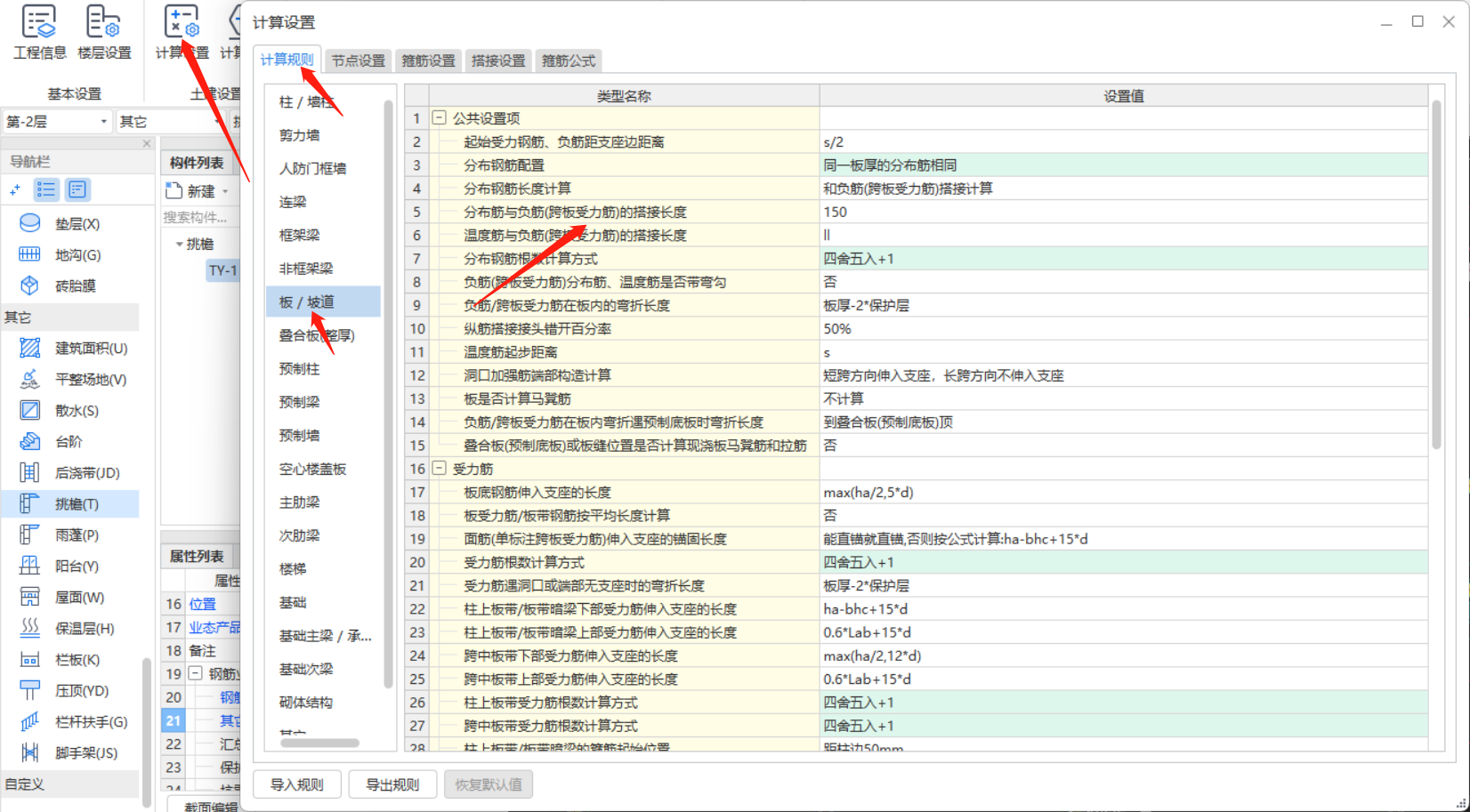Close the 导航栏 panel
The width and height of the screenshot is (1470, 812).
(147, 143)
